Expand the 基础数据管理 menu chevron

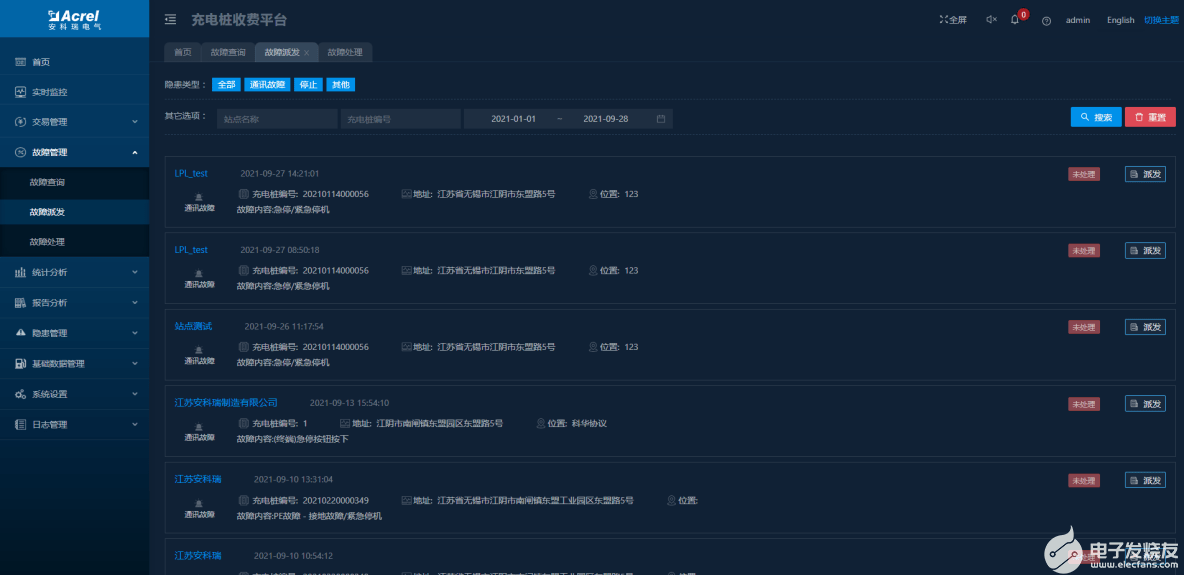134,363
